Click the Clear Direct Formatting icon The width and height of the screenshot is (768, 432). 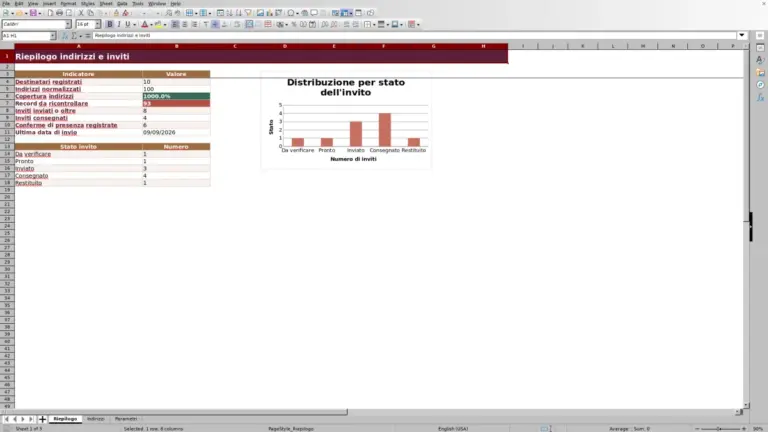click(126, 13)
